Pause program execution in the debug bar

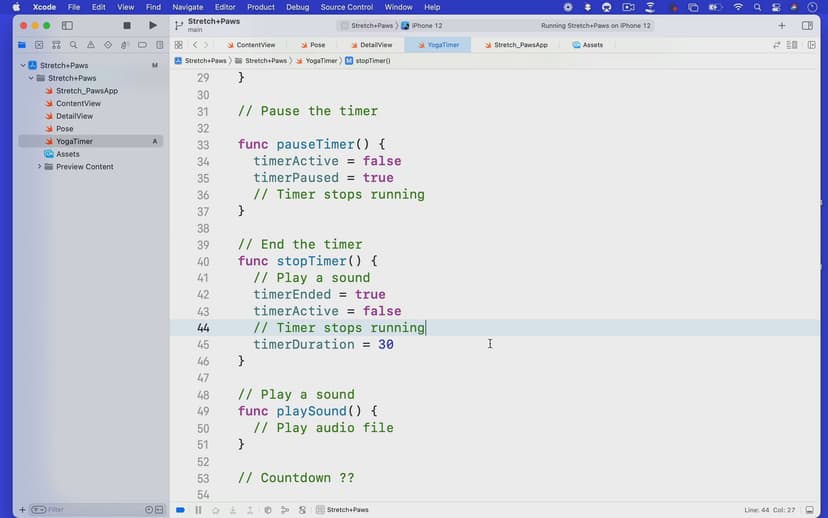tap(198, 510)
